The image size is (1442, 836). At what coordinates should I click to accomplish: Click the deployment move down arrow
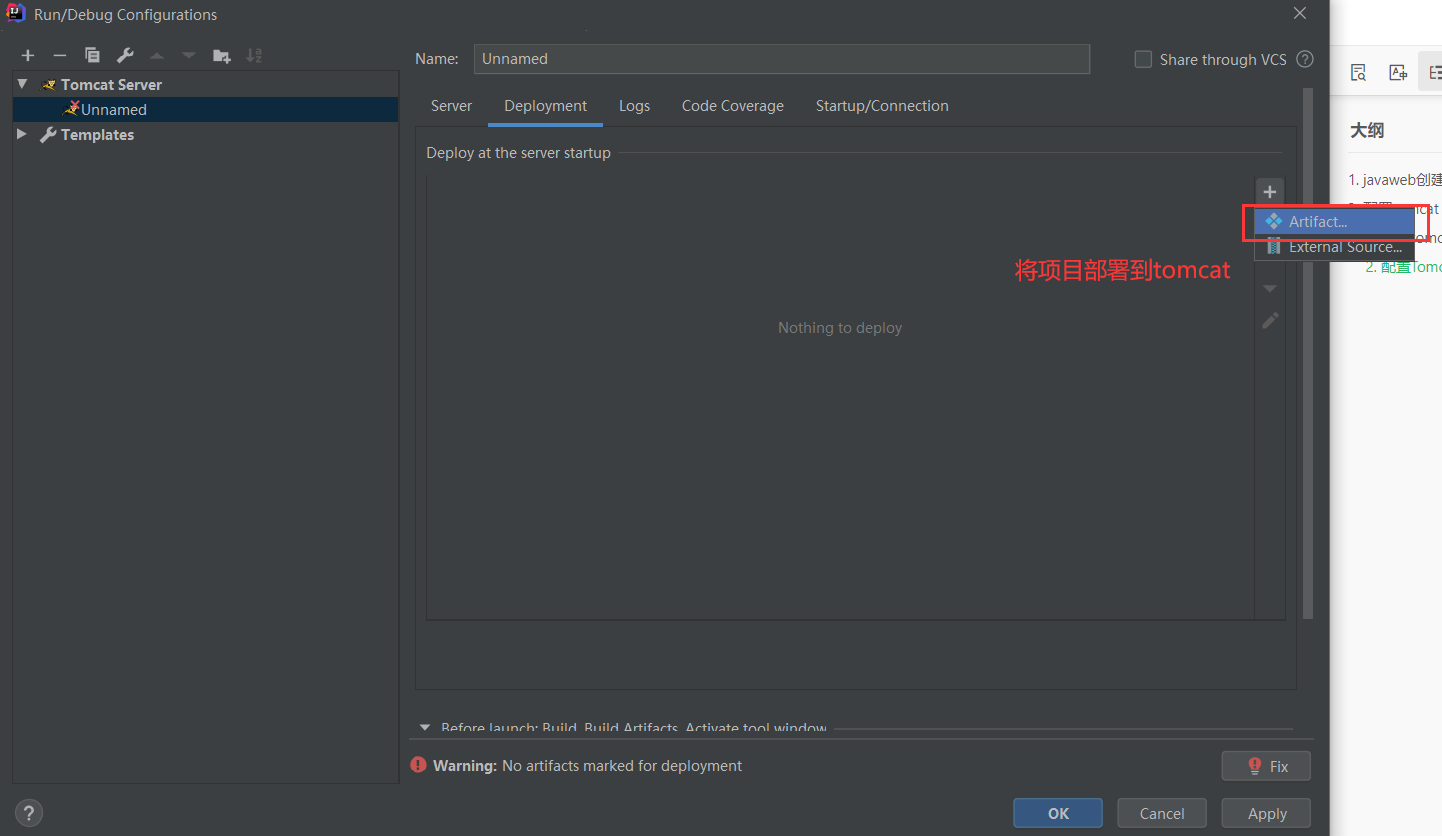[1270, 289]
